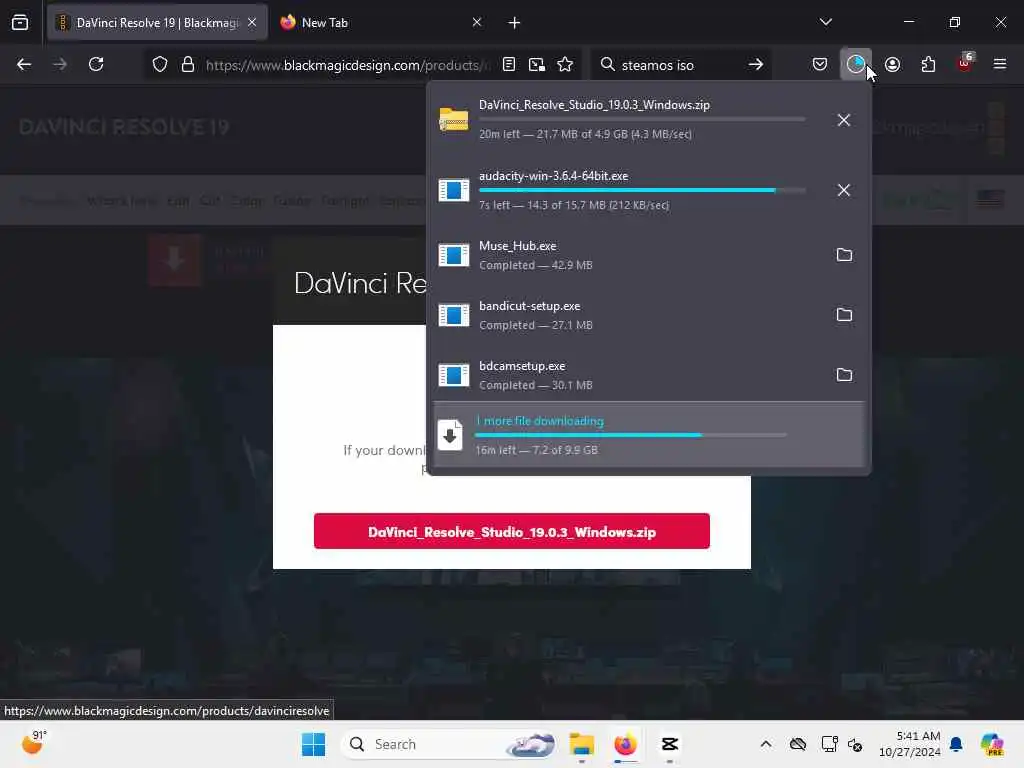1024x768 pixels.
Task: Click the taskbar Search box
Action: tap(451, 744)
